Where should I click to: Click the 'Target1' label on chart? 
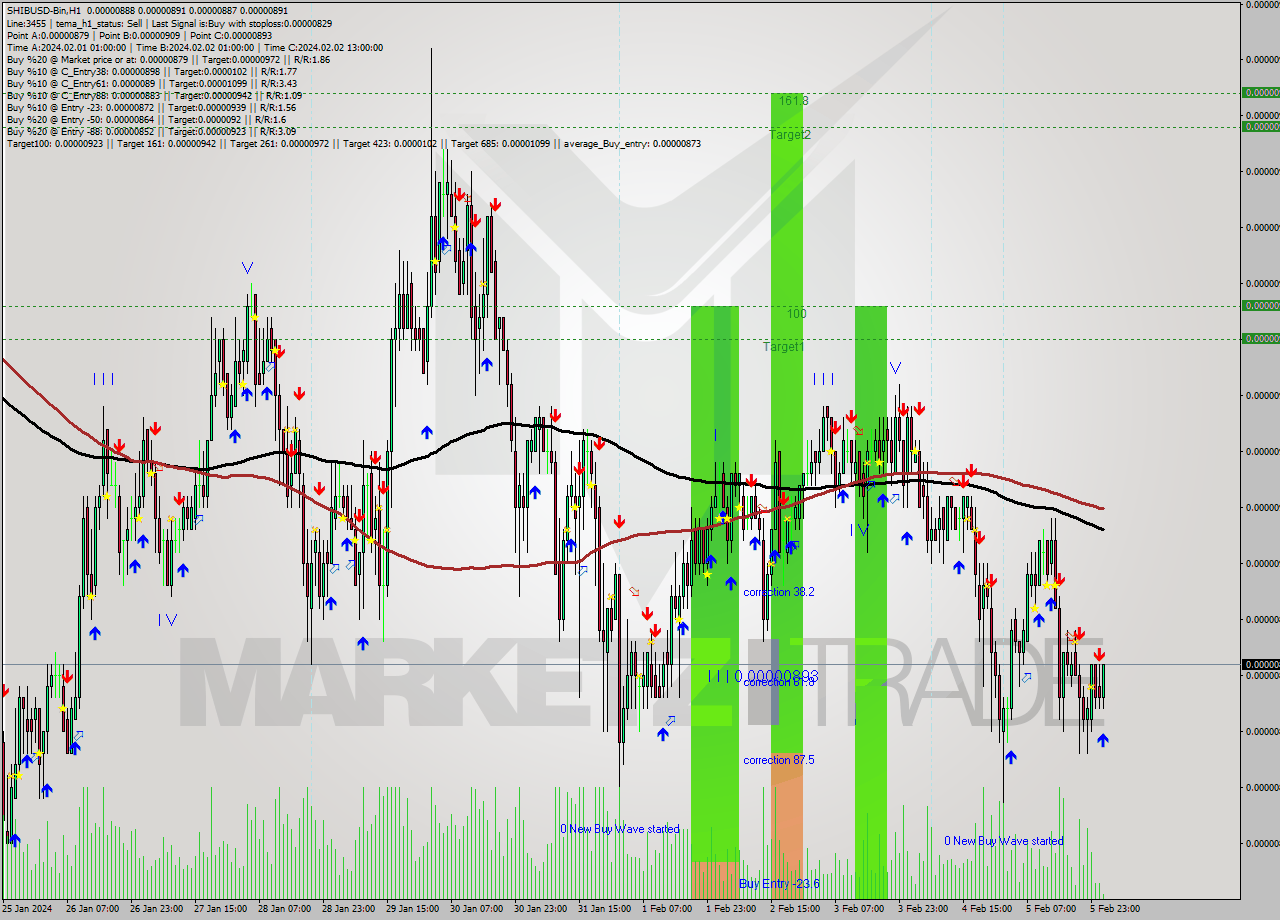pyautogui.click(x=783, y=346)
